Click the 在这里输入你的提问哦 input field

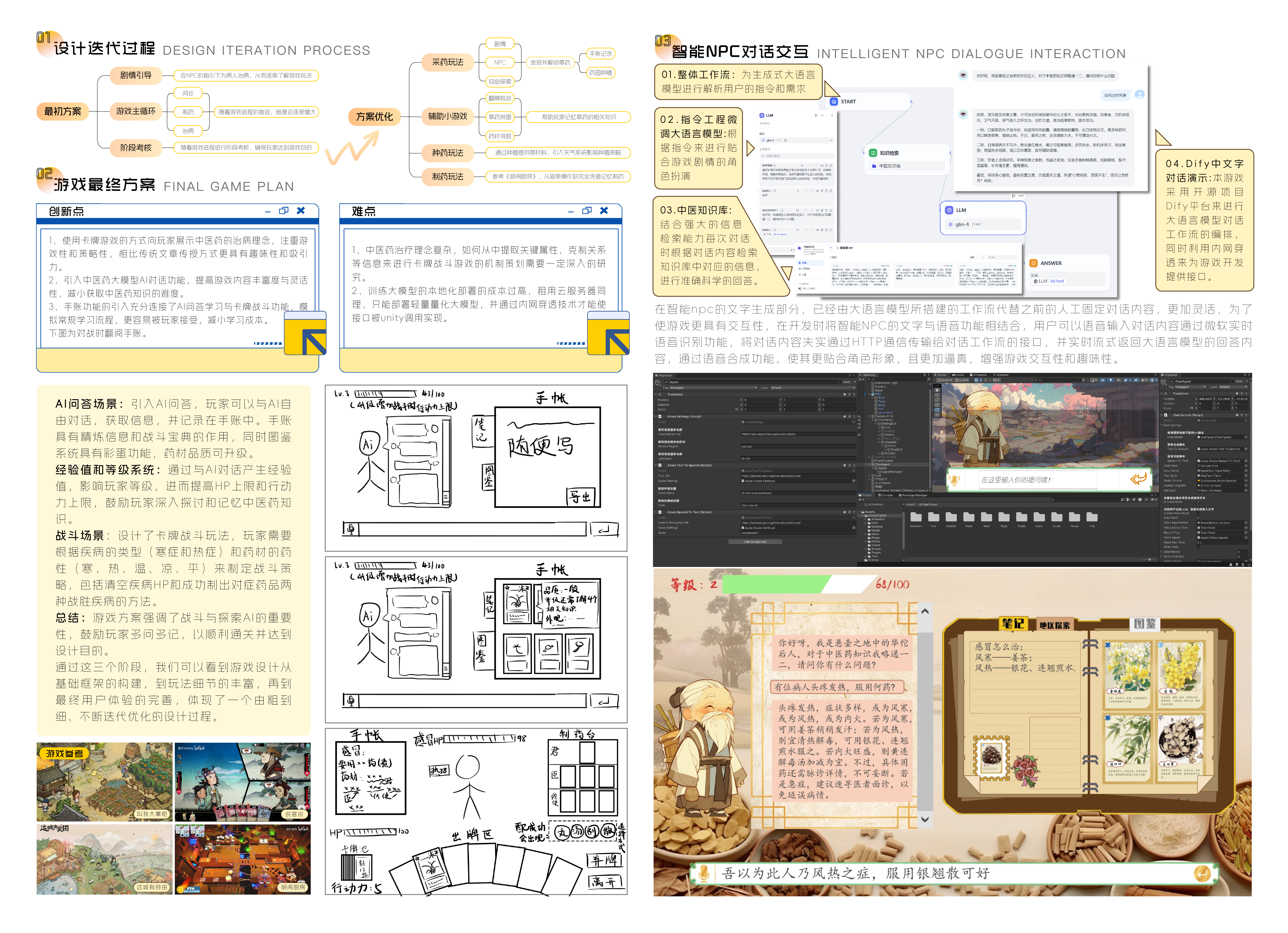(x=1038, y=480)
